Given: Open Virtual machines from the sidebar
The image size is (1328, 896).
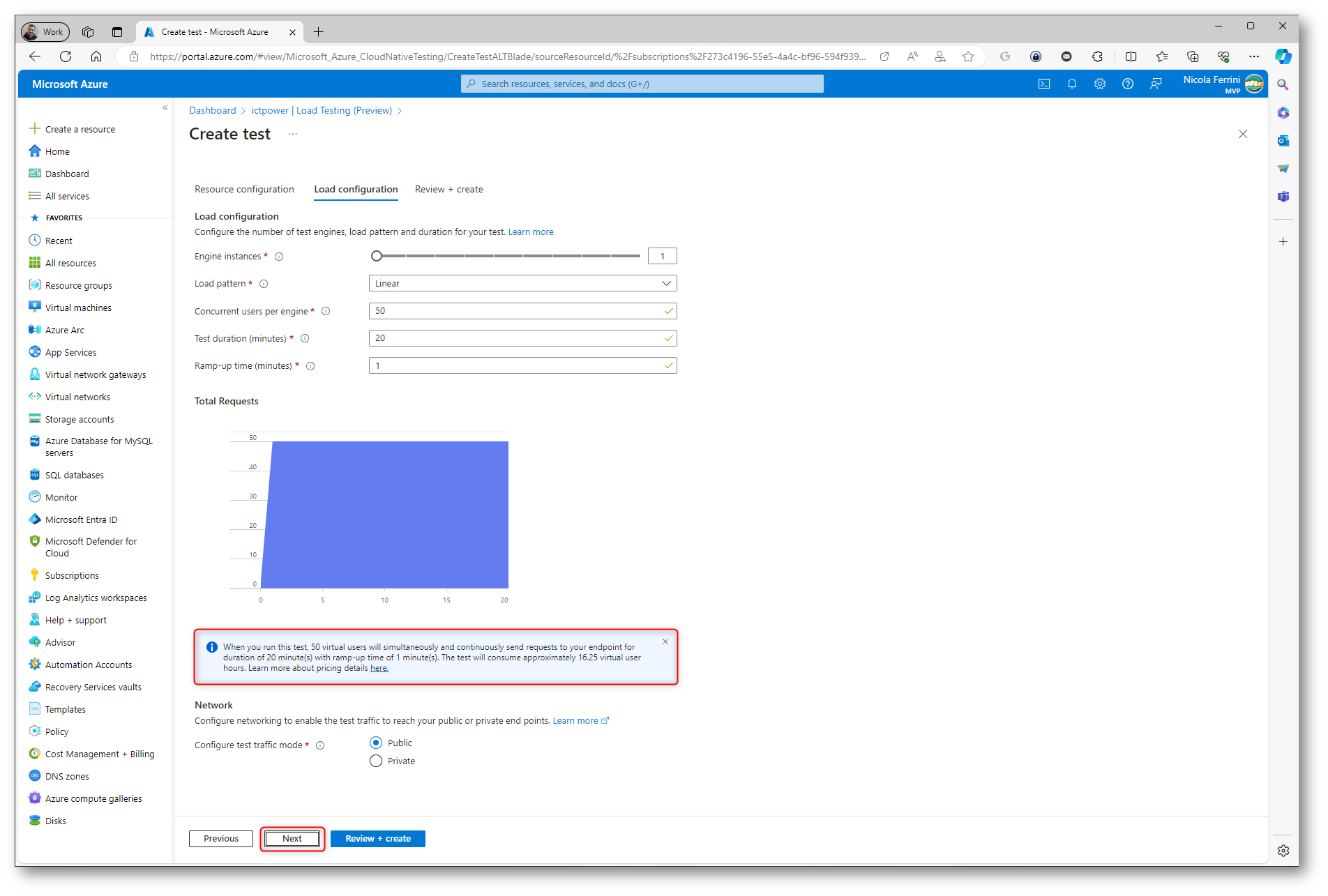Looking at the screenshot, I should click(78, 307).
